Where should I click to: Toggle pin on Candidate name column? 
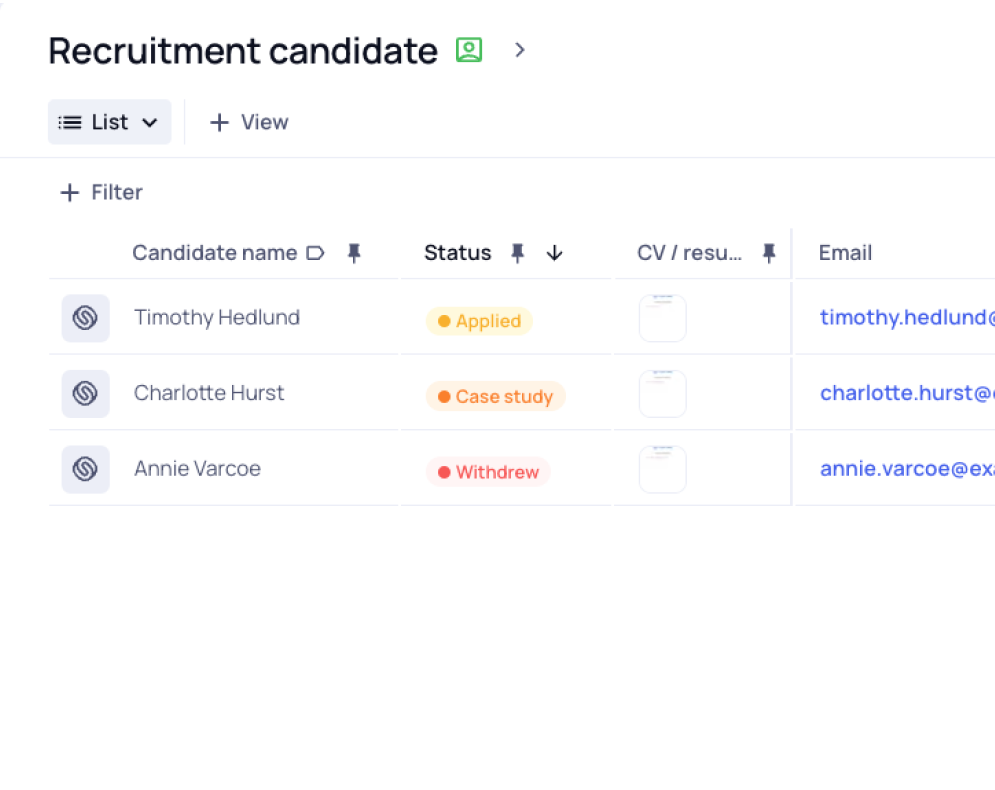(354, 253)
